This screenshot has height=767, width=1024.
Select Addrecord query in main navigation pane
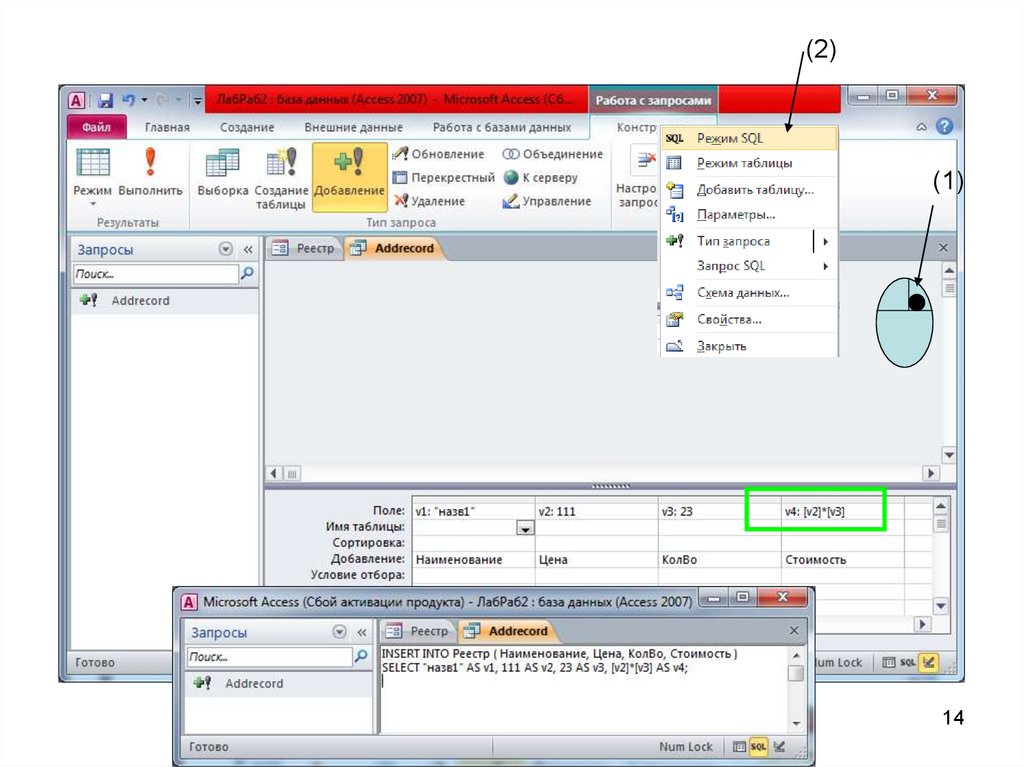click(x=165, y=301)
